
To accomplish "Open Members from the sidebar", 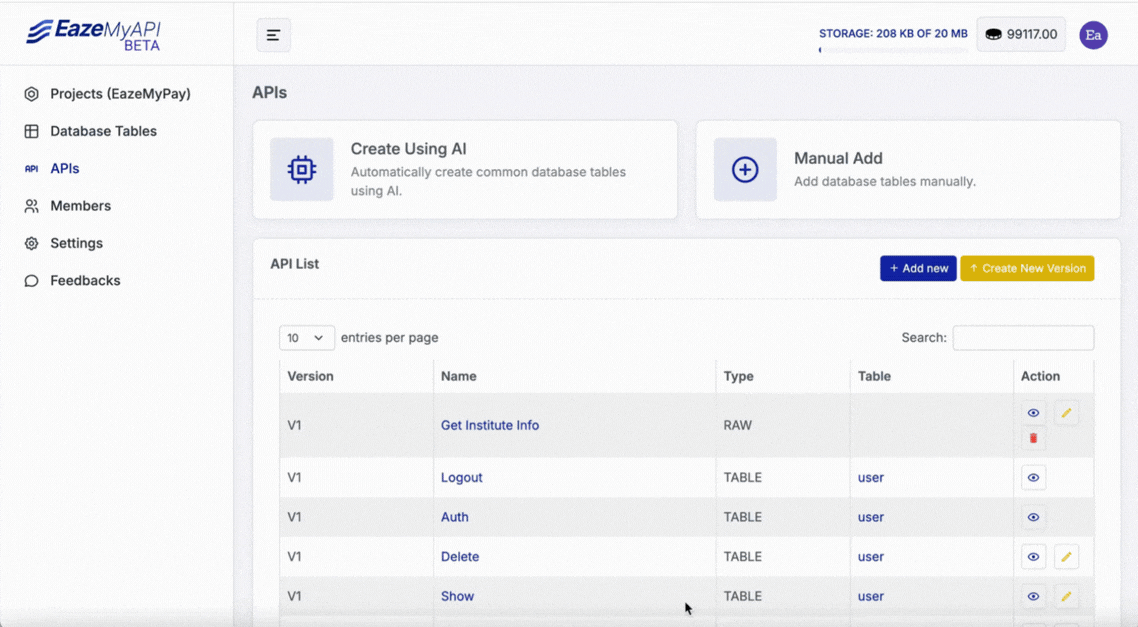I will (x=80, y=206).
